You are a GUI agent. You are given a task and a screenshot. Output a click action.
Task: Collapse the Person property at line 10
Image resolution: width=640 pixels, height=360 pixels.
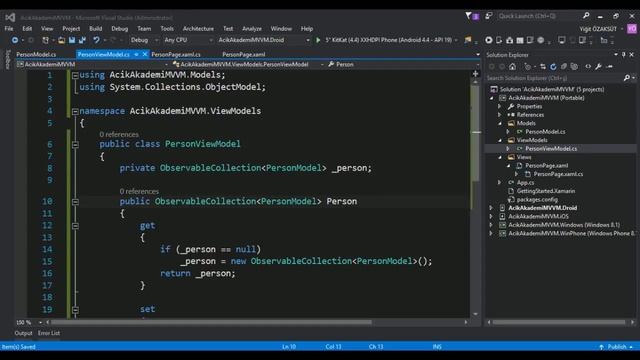[75, 202]
